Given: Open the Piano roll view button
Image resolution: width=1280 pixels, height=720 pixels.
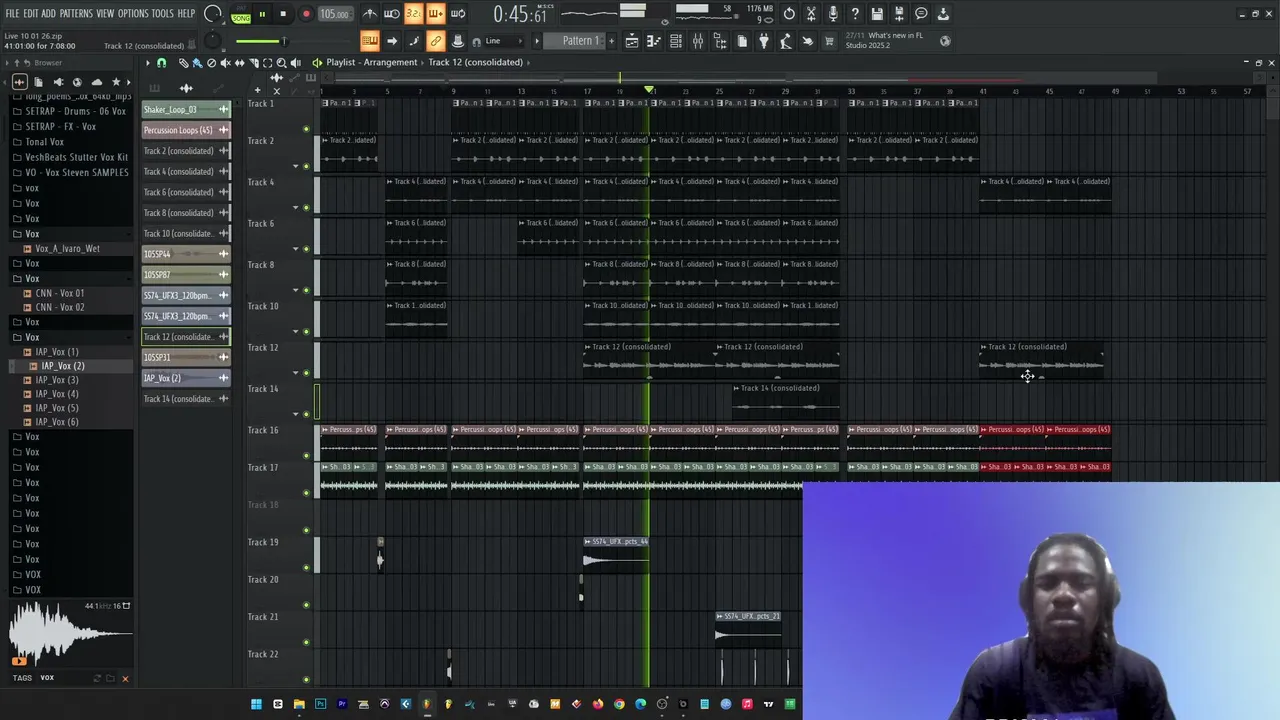Looking at the screenshot, I should click(x=654, y=41).
